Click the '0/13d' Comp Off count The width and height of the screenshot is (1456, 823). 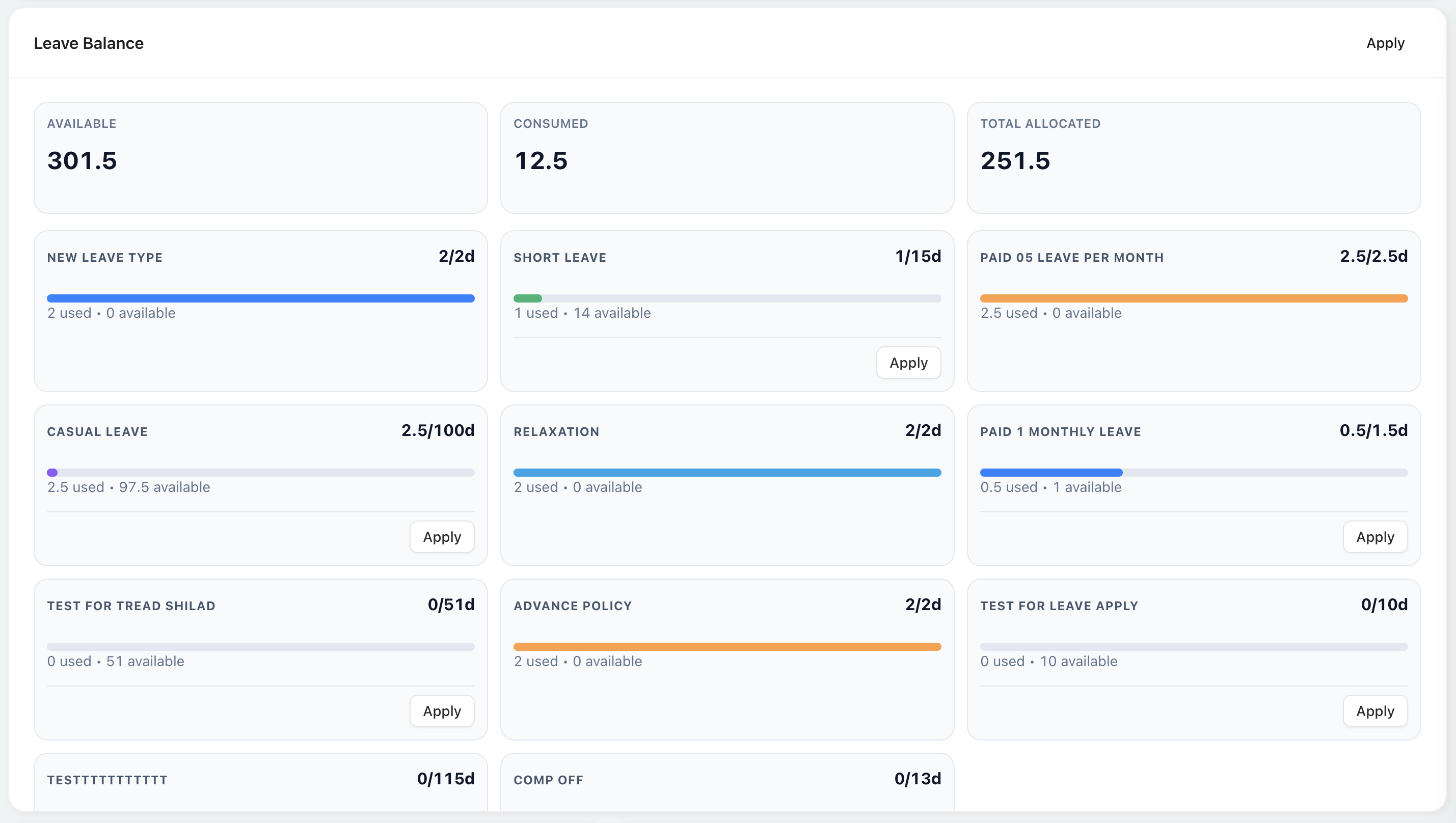click(917, 779)
